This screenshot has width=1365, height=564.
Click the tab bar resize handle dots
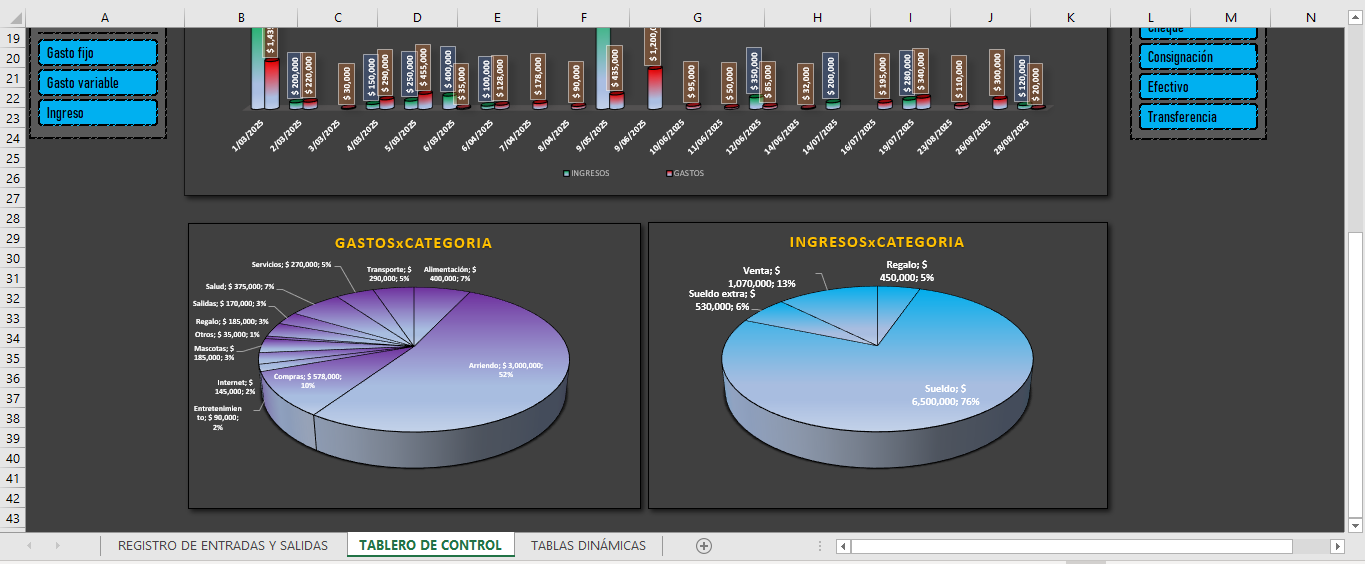[820, 546]
